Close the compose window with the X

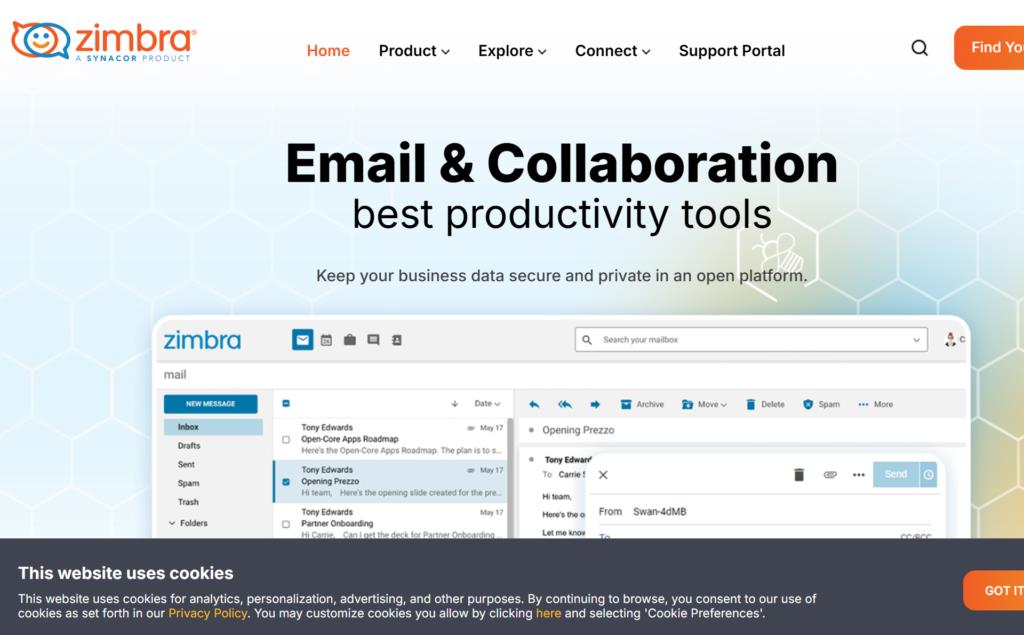pos(603,475)
